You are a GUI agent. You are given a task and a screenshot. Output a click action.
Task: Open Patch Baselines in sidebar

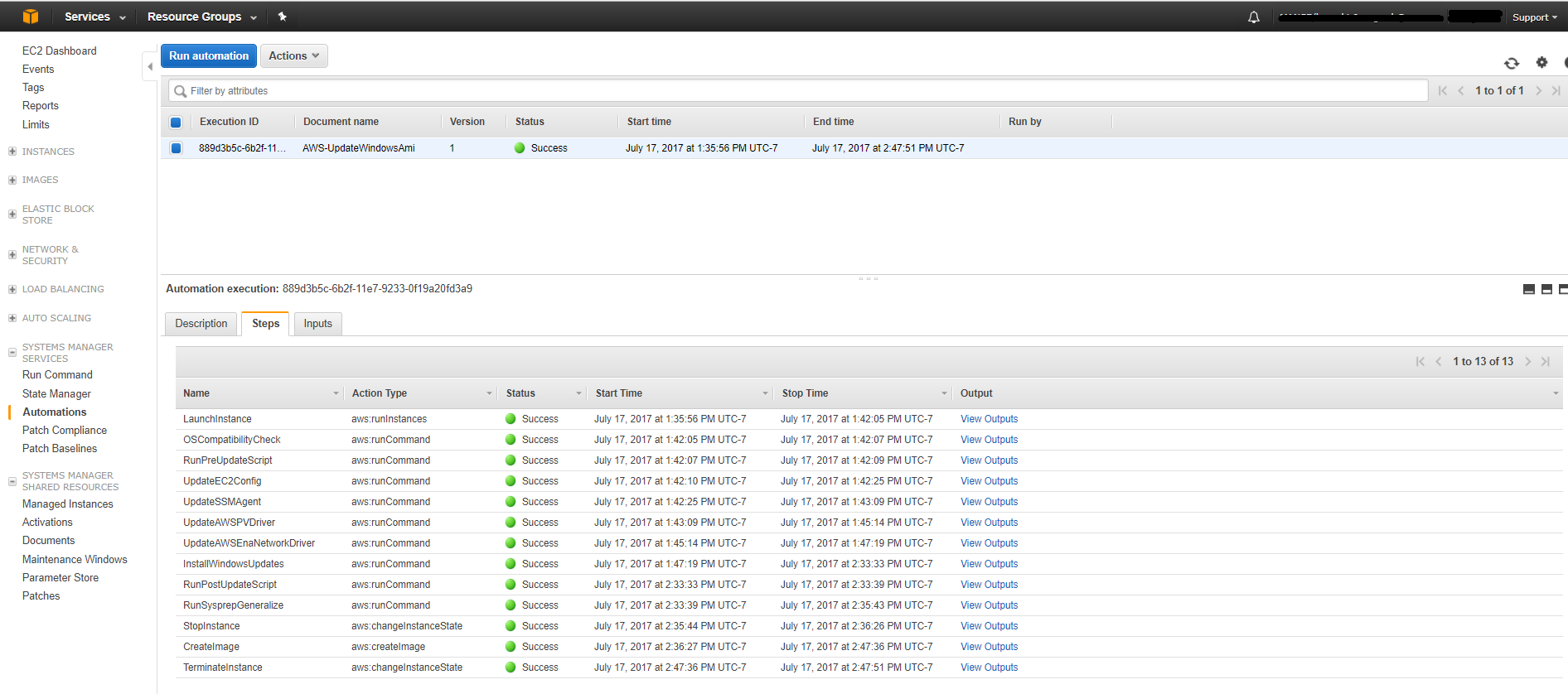[60, 449]
